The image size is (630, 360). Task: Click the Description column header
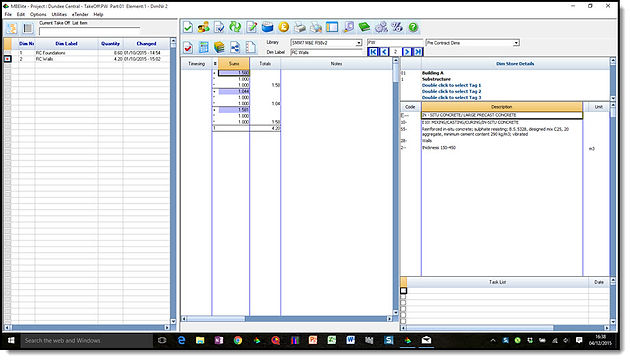tap(501, 107)
